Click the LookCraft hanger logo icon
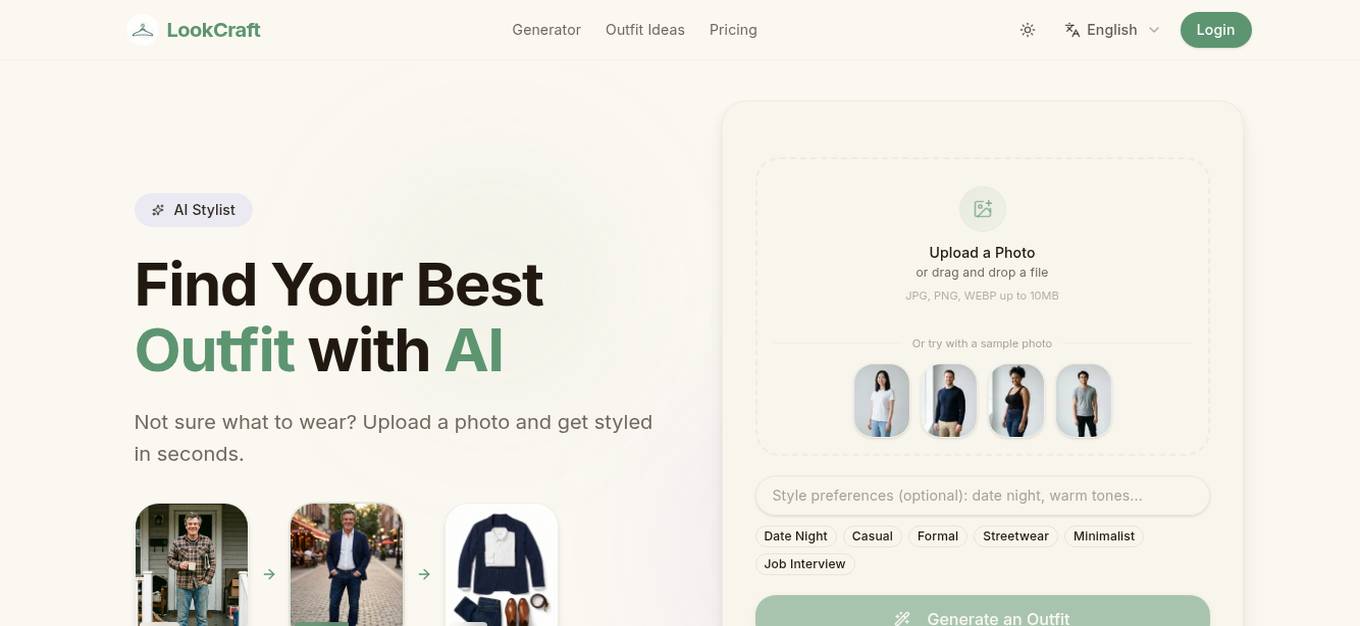This screenshot has height=626, width=1360. click(x=143, y=30)
